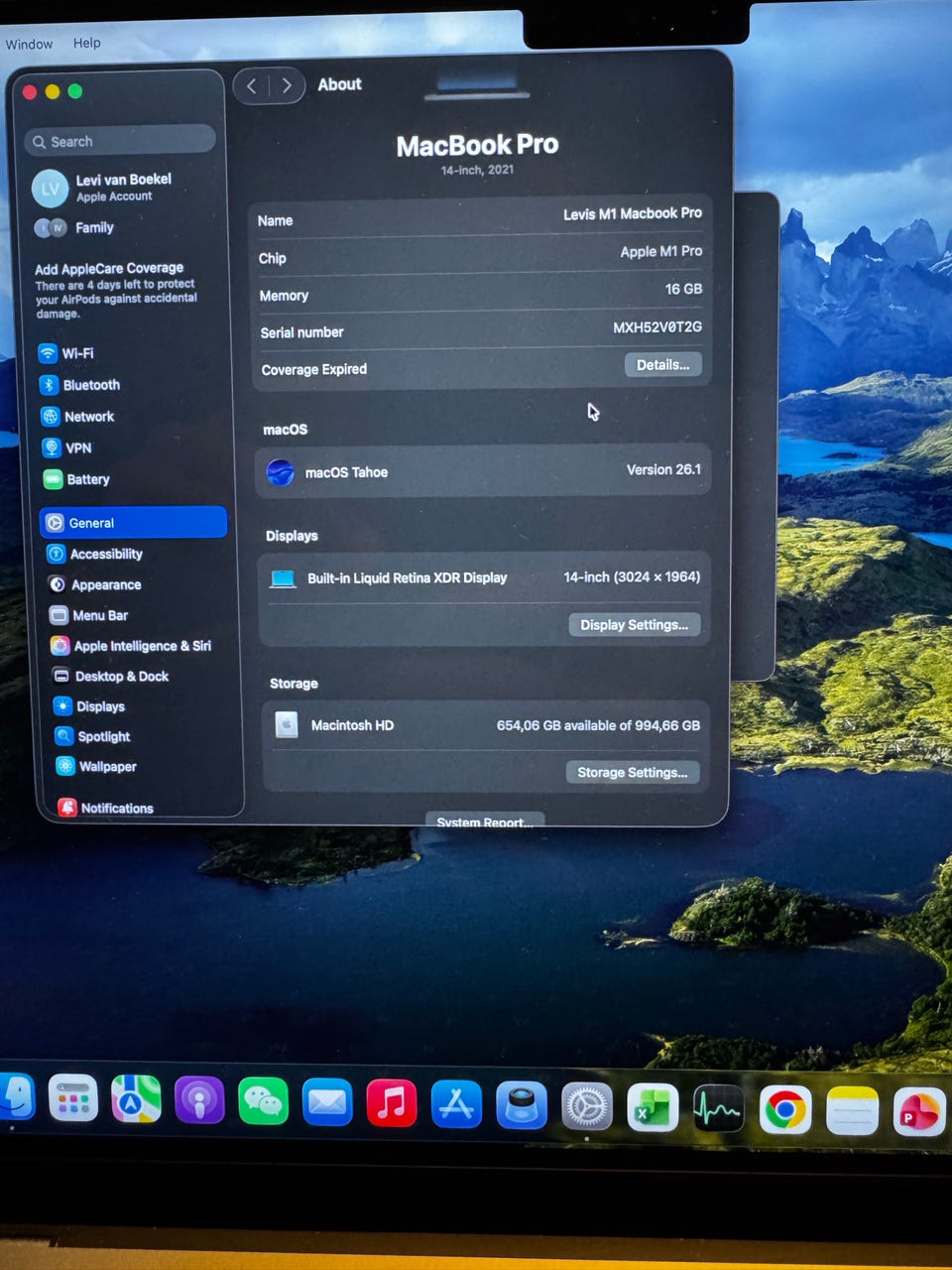Launch Google Chrome from the Dock

pos(784,1110)
